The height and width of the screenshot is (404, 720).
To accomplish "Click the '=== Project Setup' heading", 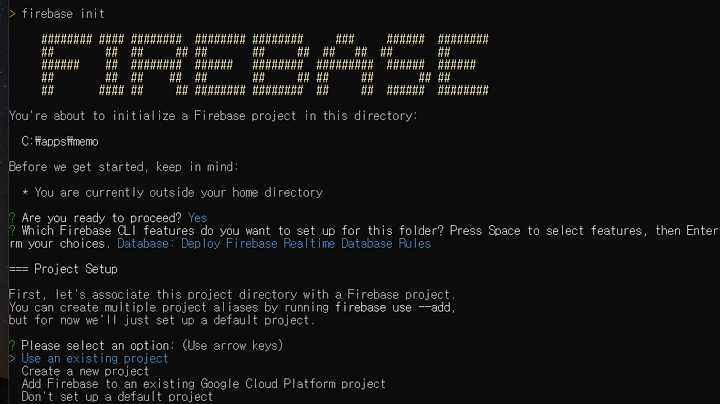I will (63, 269).
